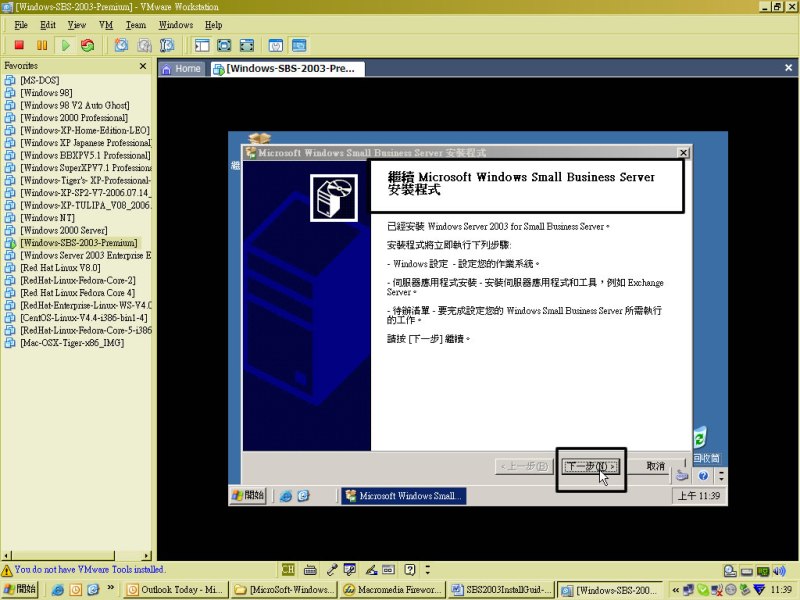This screenshot has height=600, width=800.
Task: Click the disabled 上一步(B) Back button
Action: point(524,466)
